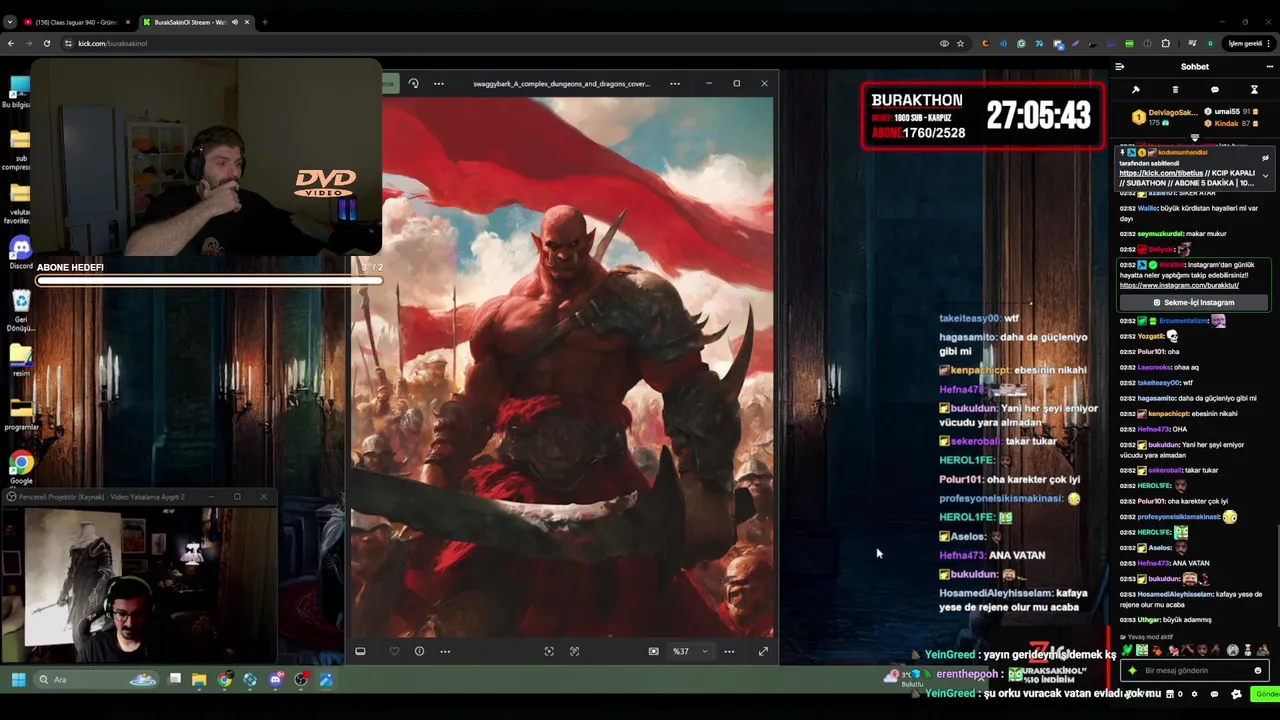The image size is (1280, 720).
Task: Click the umai55 leaderboard entry
Action: click(1232, 112)
